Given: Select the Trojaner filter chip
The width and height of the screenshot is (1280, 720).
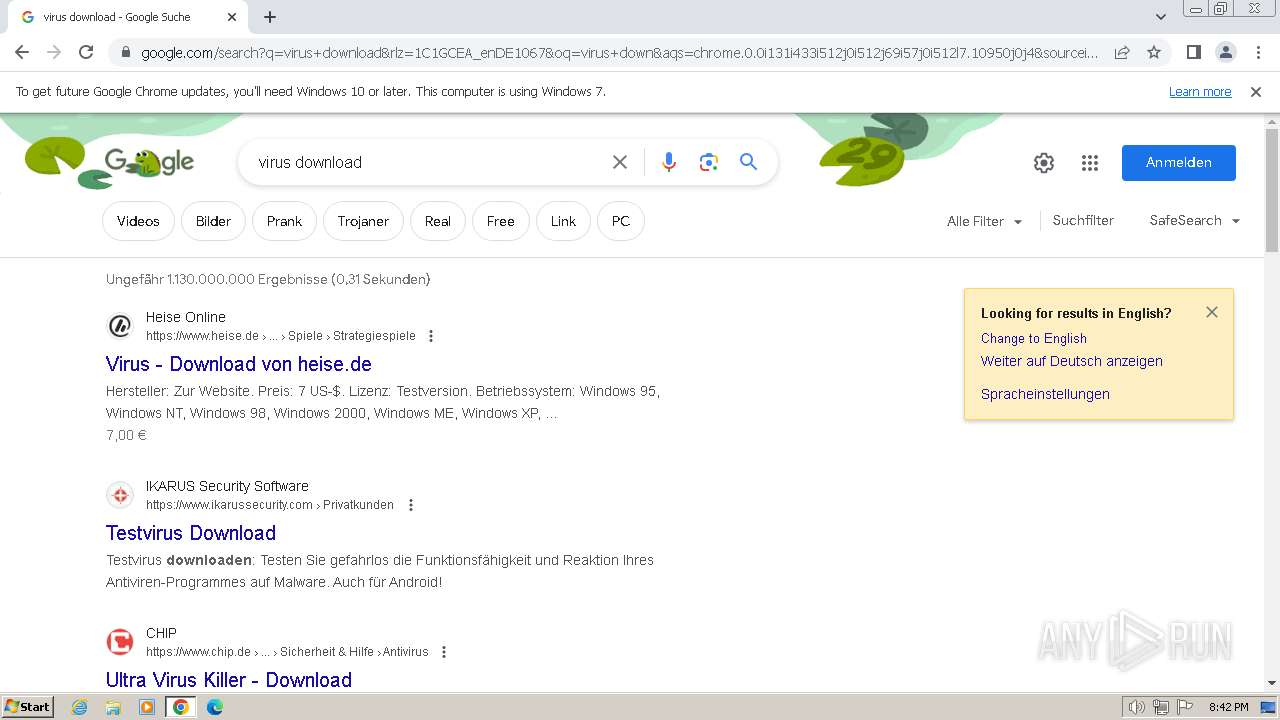Looking at the screenshot, I should (363, 221).
